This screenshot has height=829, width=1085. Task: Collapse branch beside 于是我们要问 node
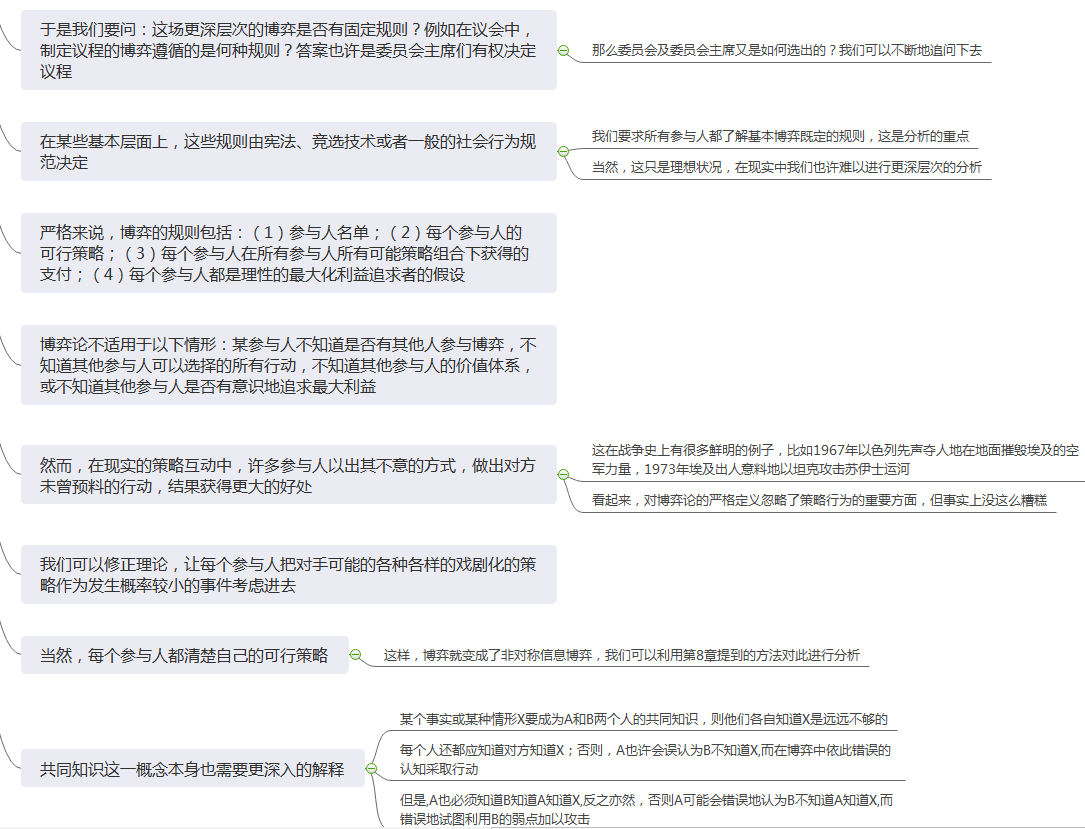pyautogui.click(x=563, y=51)
